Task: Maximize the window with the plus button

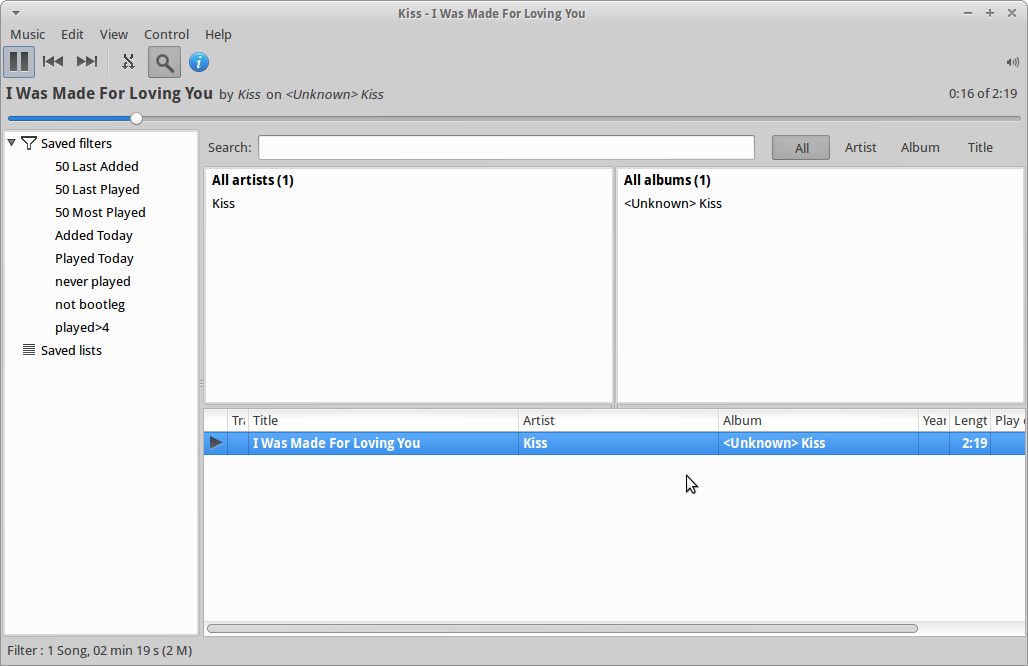Action: coord(990,13)
